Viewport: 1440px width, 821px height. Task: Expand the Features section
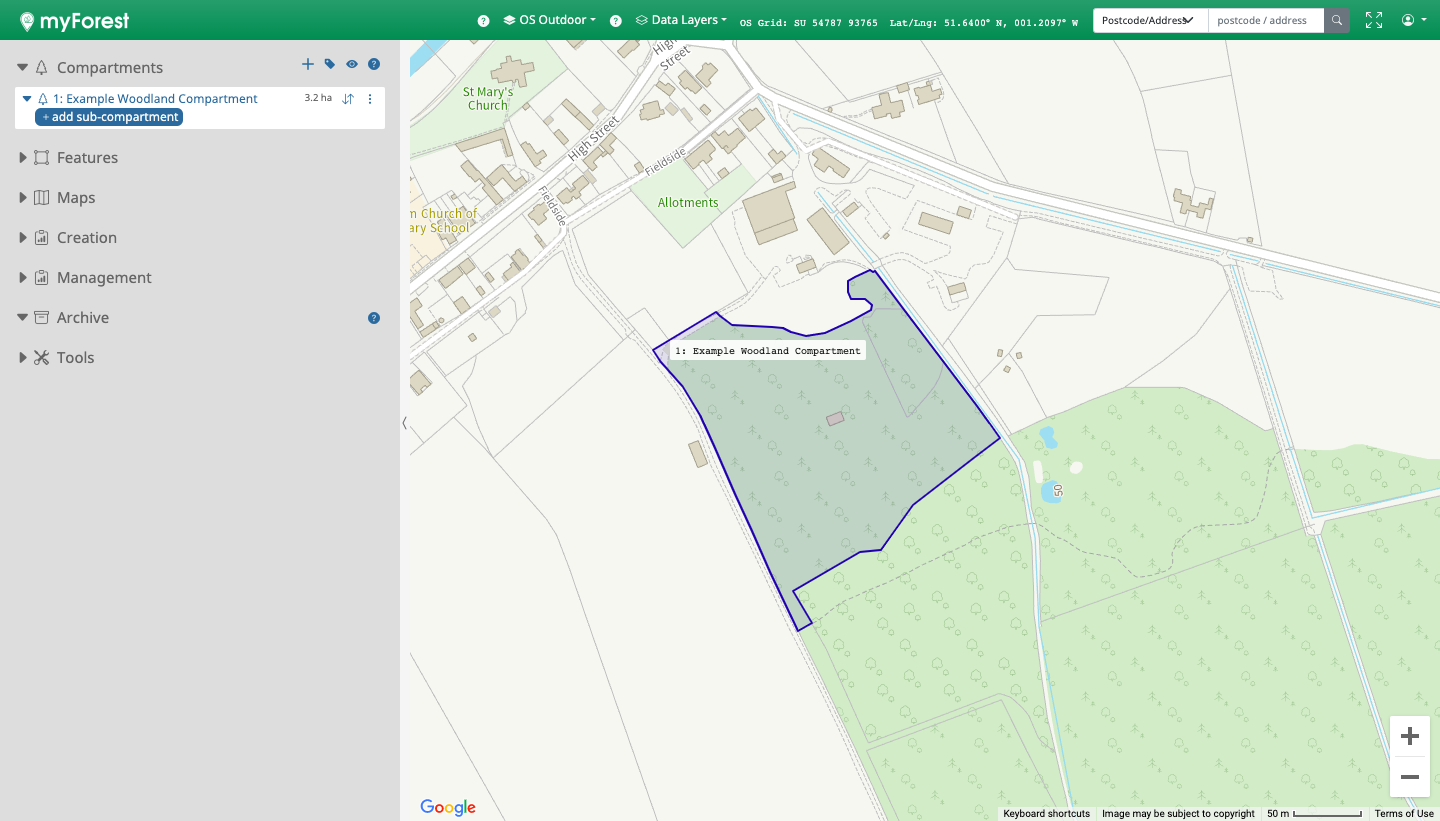click(23, 158)
